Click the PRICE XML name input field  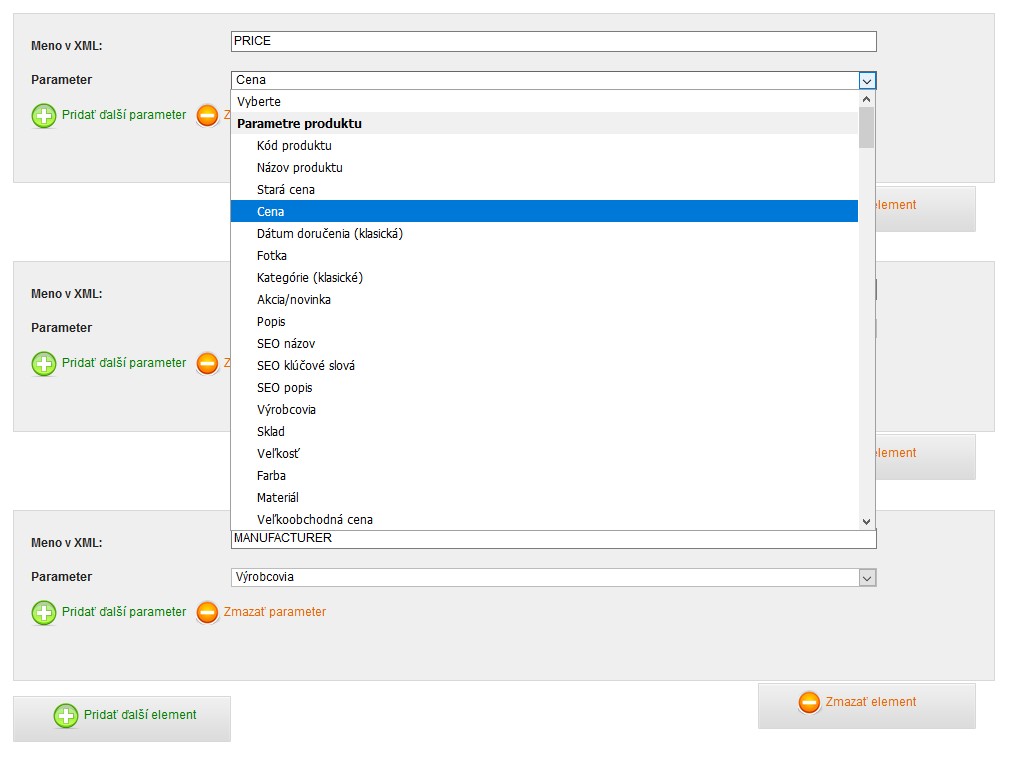(x=553, y=42)
